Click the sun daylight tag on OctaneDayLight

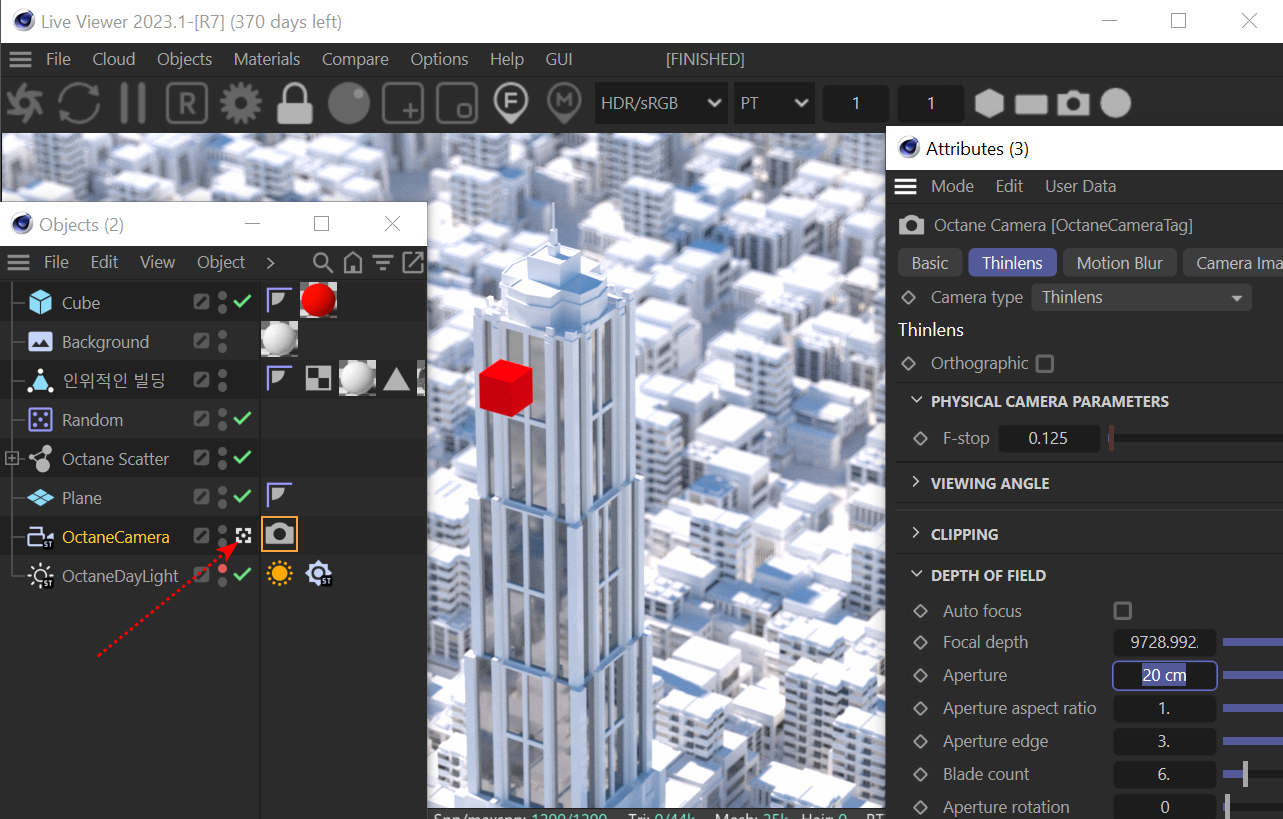click(x=279, y=574)
